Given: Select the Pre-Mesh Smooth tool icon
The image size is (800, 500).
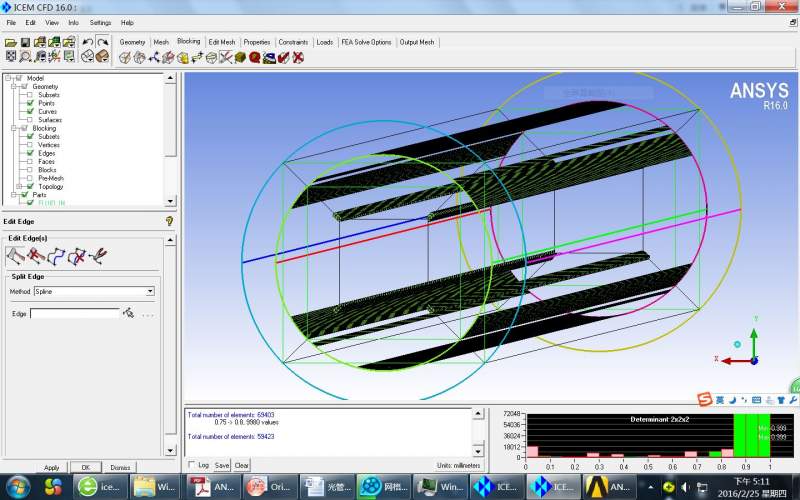Looking at the screenshot, I should [269, 58].
